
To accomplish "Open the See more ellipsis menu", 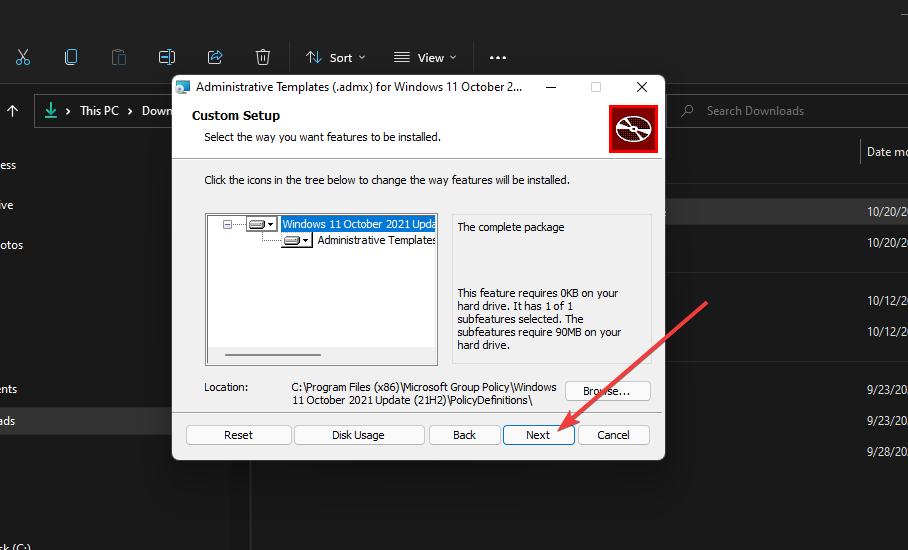I will (x=498, y=57).
